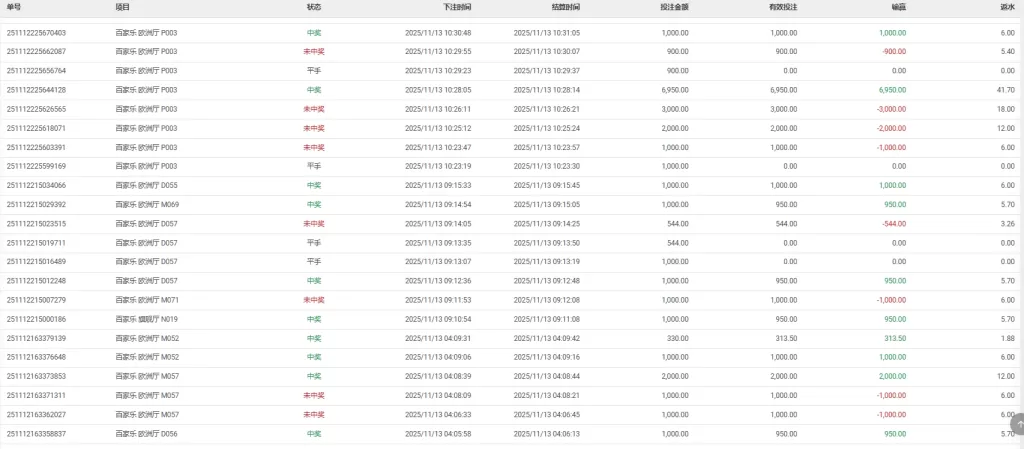Click the 41.70 rebate value

pos(1006,90)
